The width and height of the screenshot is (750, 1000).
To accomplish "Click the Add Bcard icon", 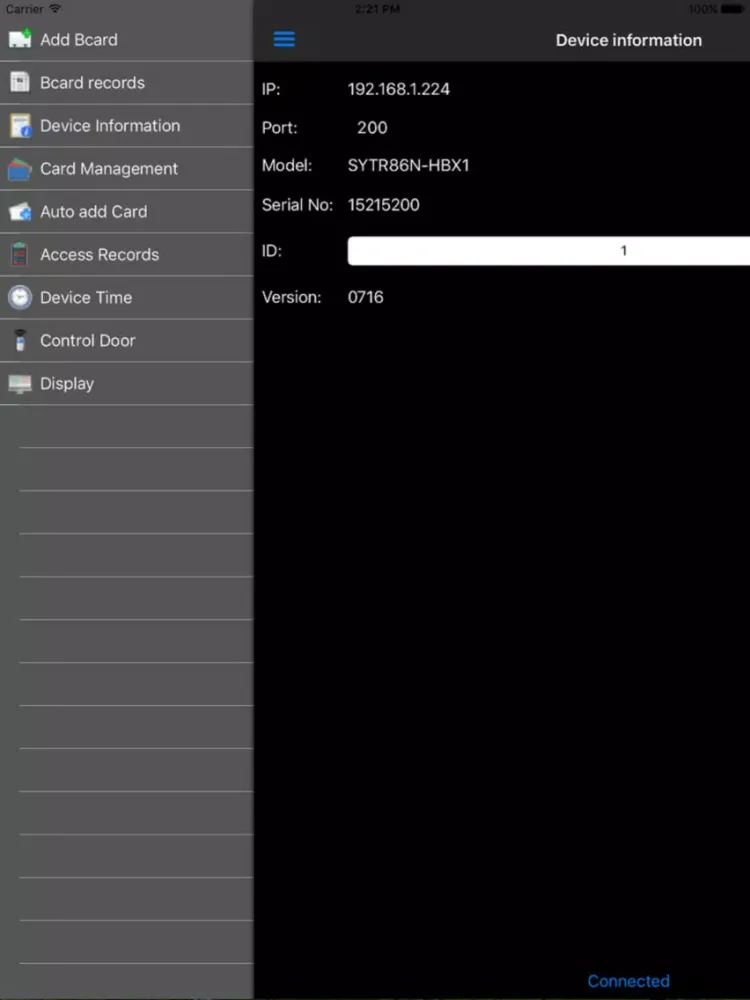I will [20, 39].
